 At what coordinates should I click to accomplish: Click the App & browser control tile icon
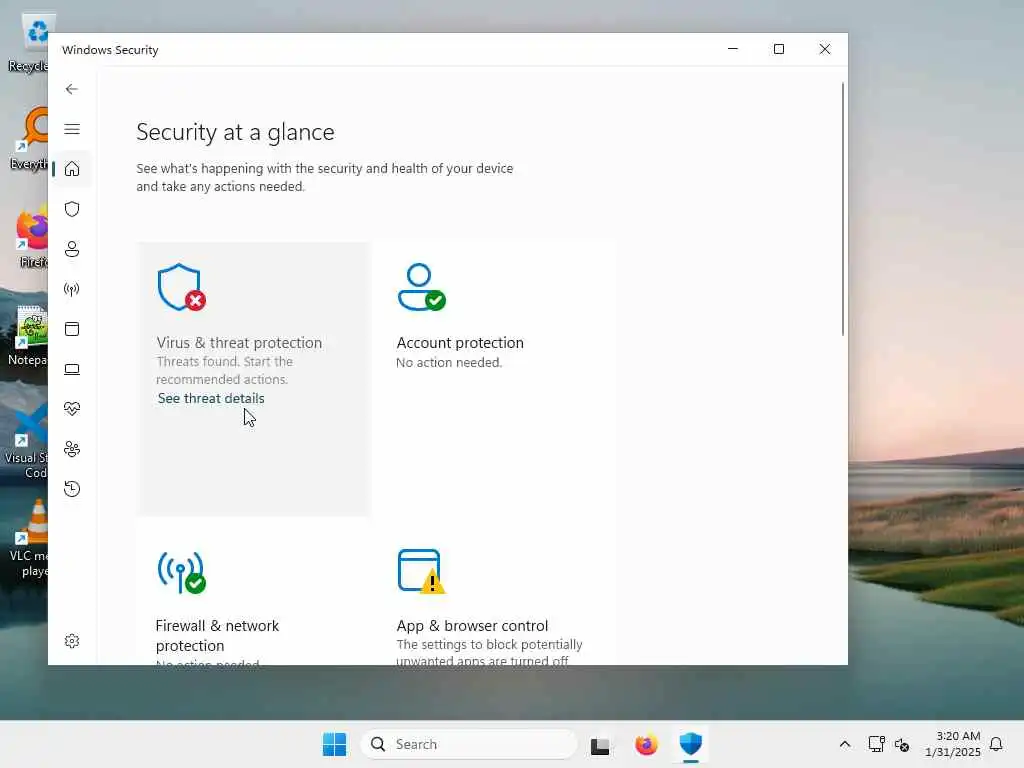[421, 572]
